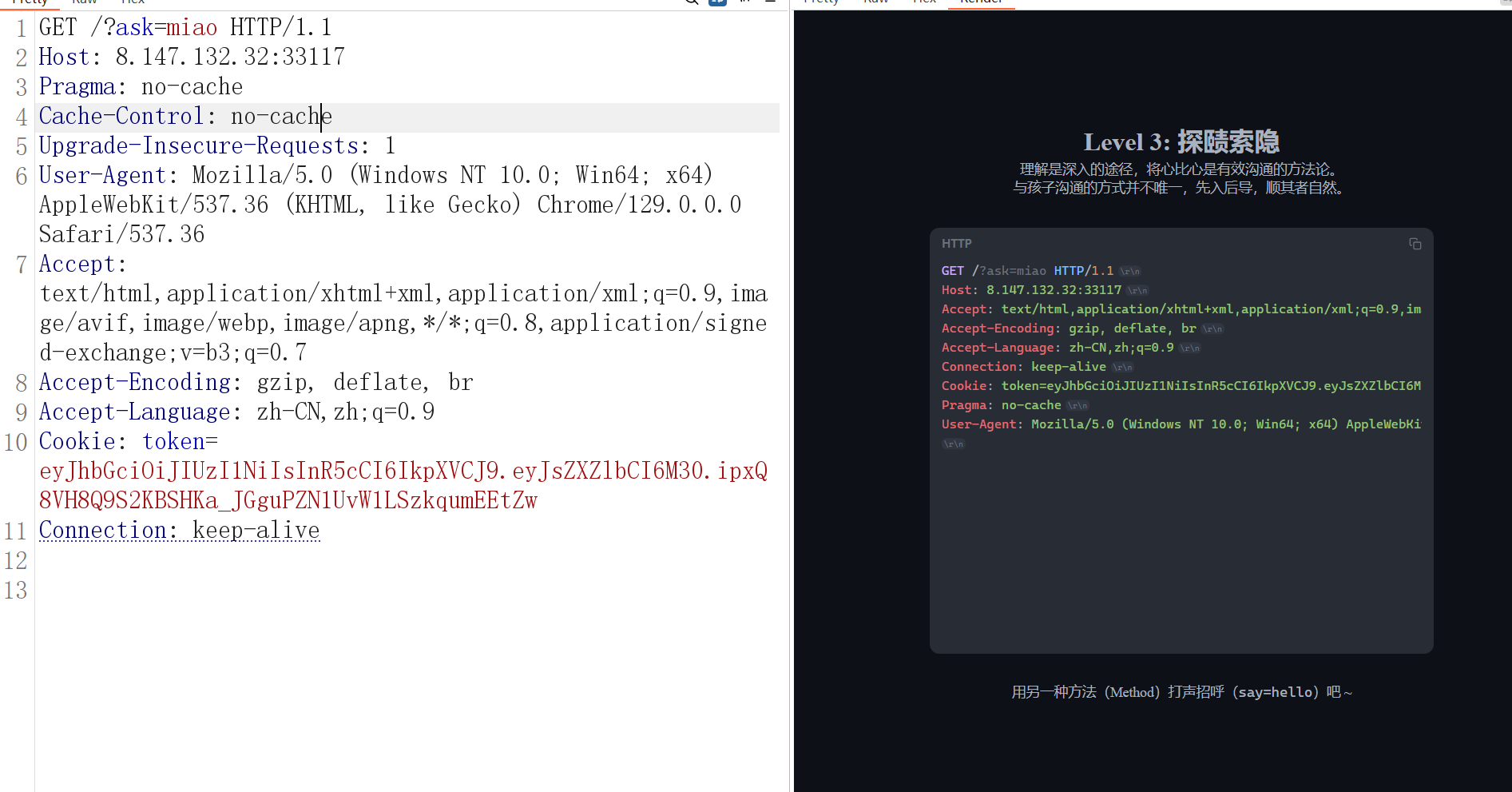1512x792 pixels.
Task: Place cursor on Cache-Control header line
Action: 185,117
